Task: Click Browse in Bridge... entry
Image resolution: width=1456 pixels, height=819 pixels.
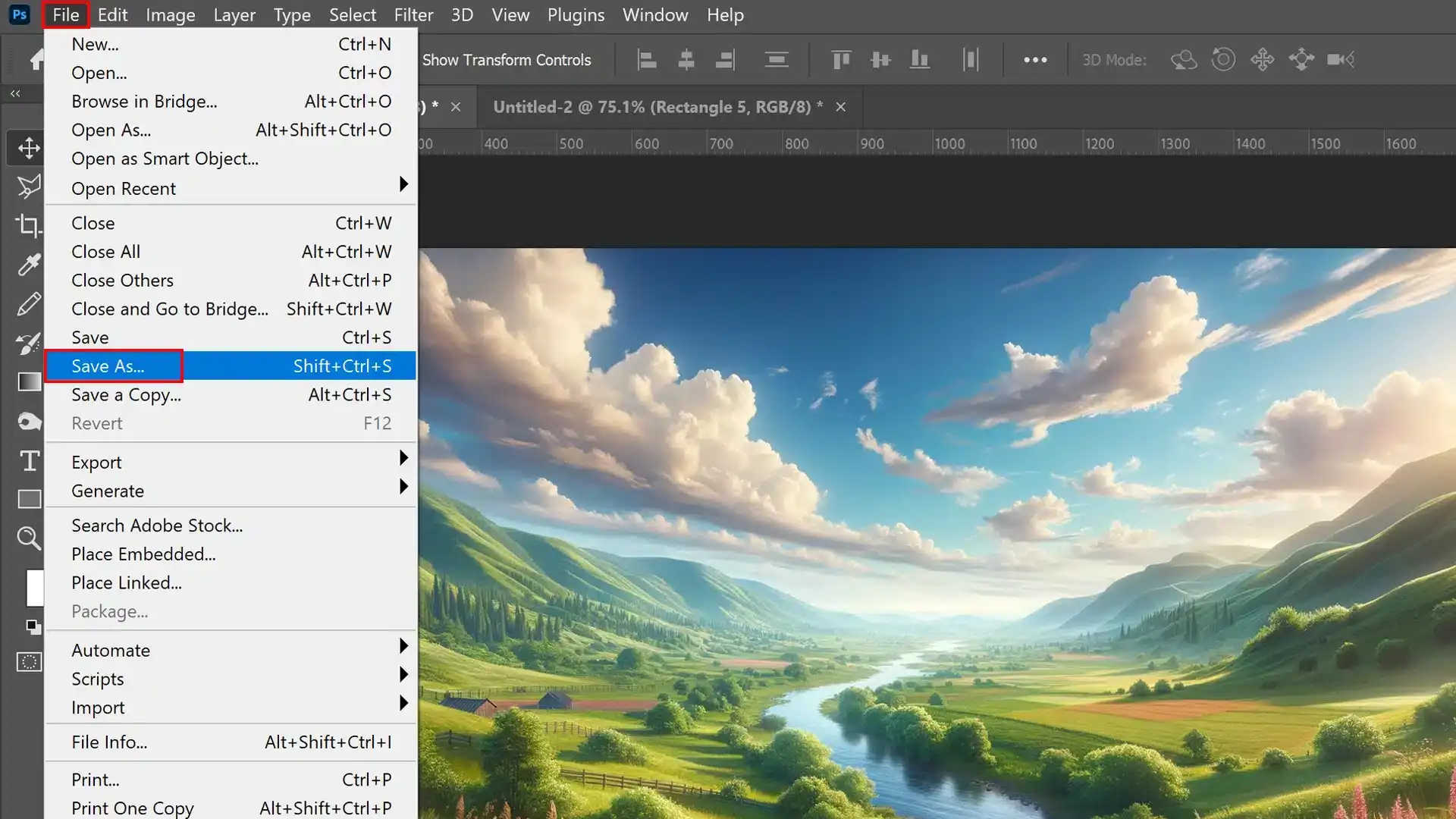Action: pos(231,102)
